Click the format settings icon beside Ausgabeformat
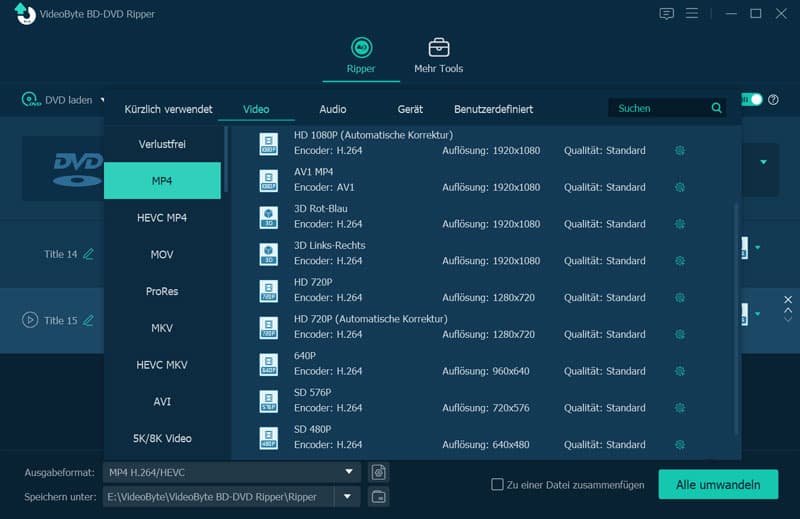800x519 pixels. coord(378,472)
